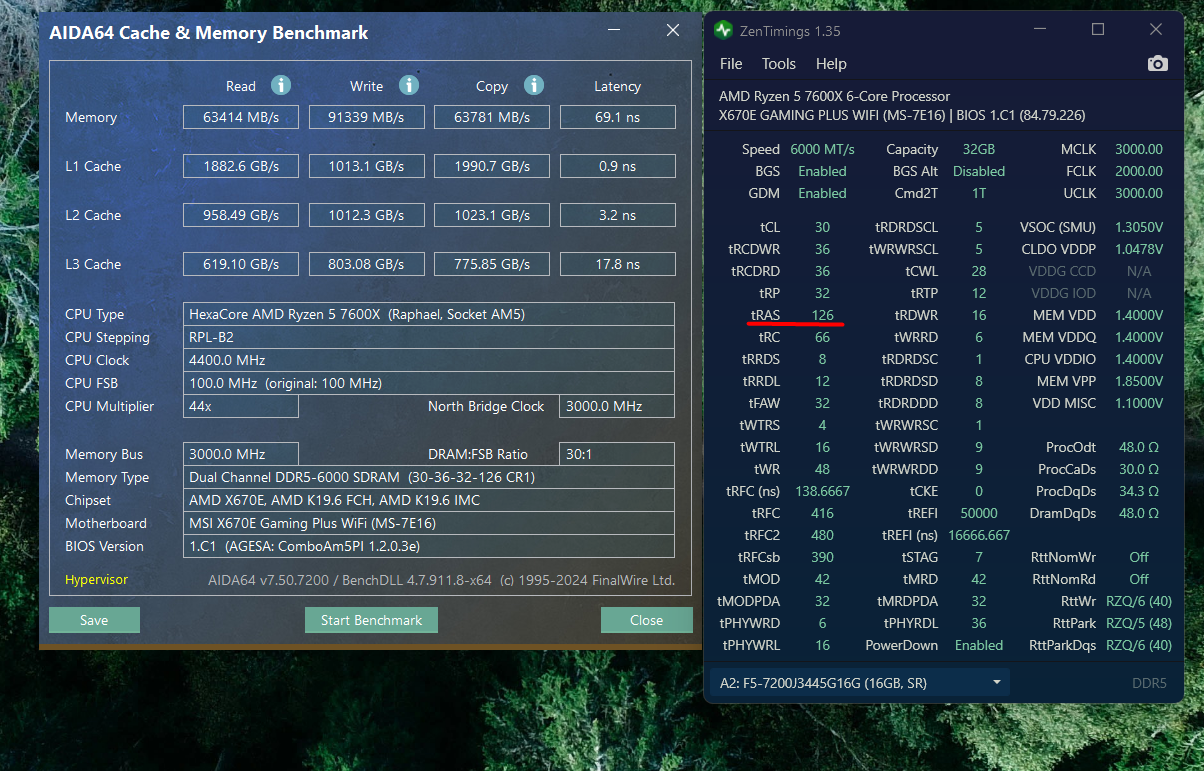
Task: Click the info icon next to Write
Action: coord(408,85)
